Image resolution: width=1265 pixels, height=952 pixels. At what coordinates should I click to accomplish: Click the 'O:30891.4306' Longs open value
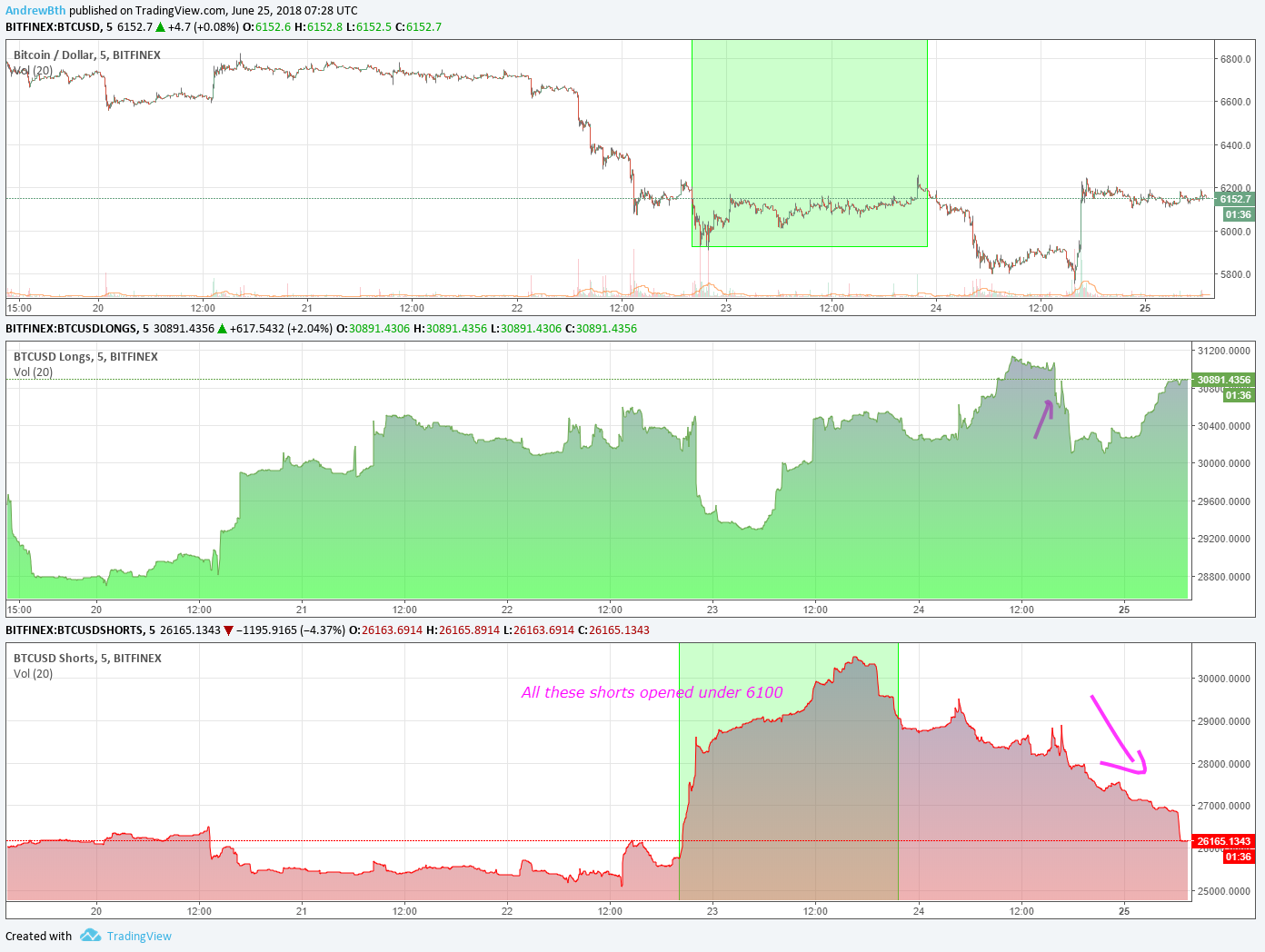click(x=374, y=328)
